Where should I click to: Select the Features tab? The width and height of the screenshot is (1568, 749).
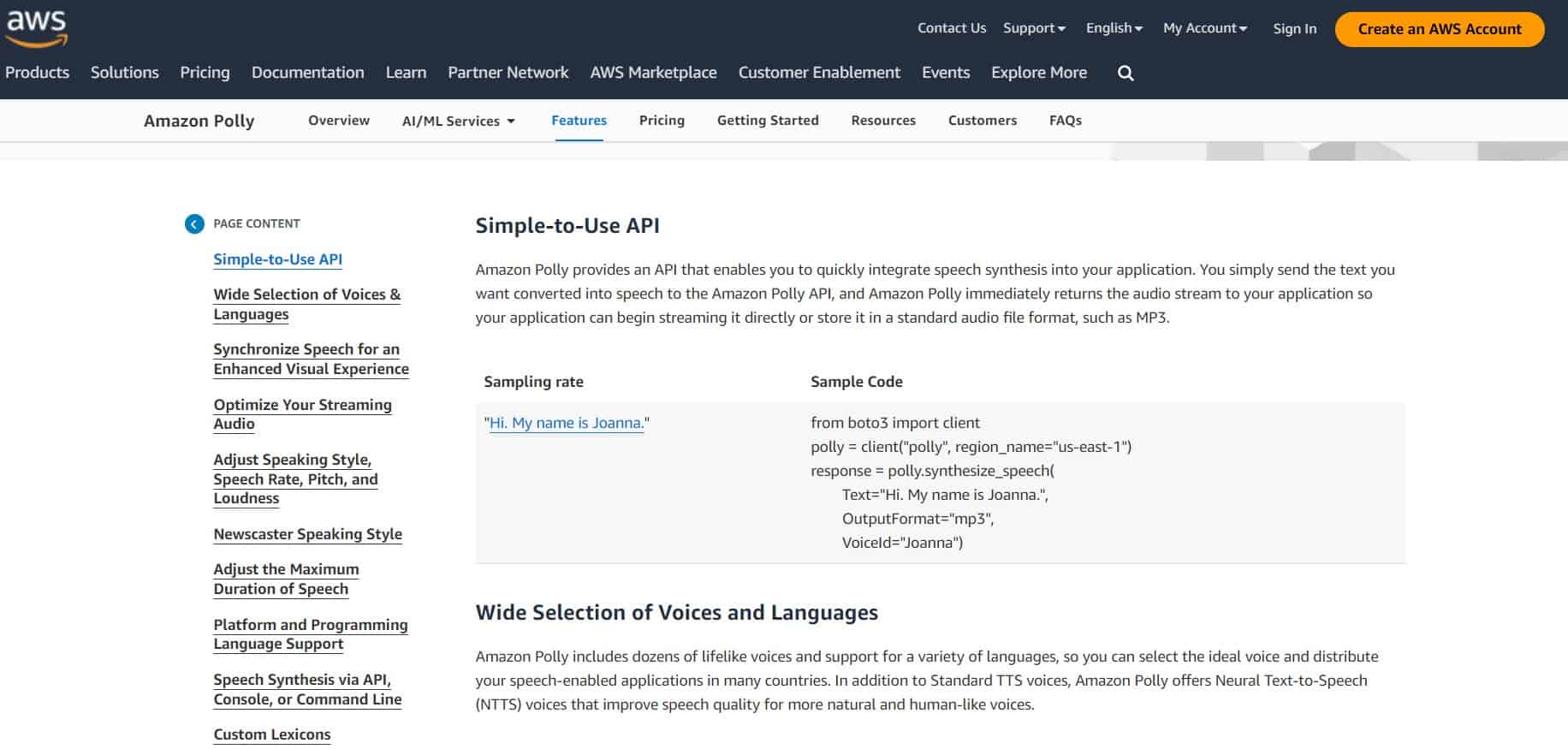tap(579, 121)
